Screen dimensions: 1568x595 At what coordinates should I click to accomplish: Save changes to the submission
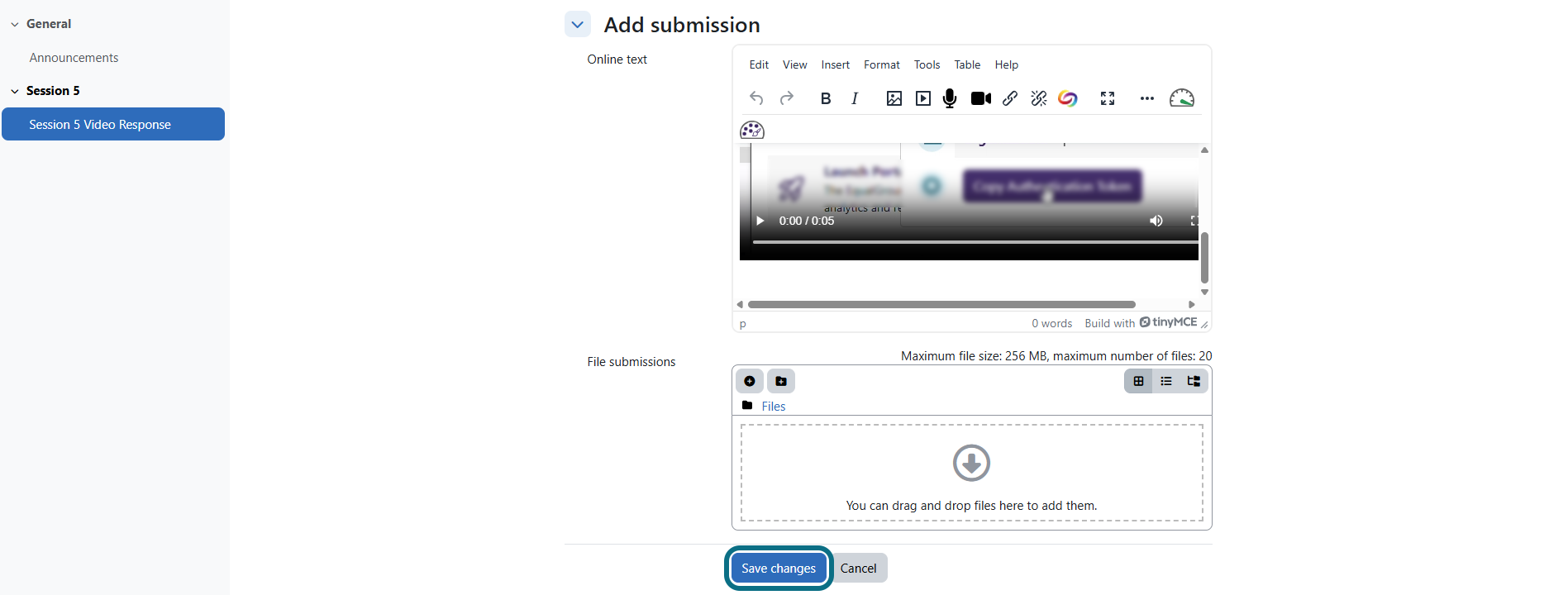779,569
